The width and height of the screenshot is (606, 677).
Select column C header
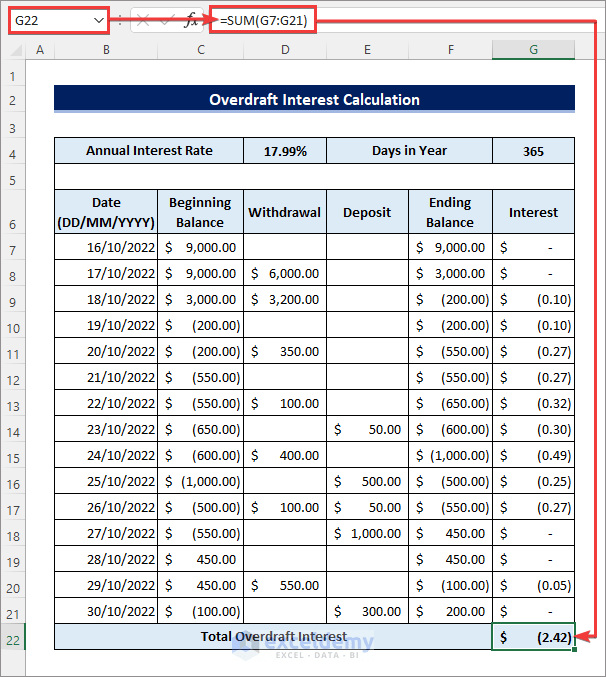pyautogui.click(x=201, y=50)
